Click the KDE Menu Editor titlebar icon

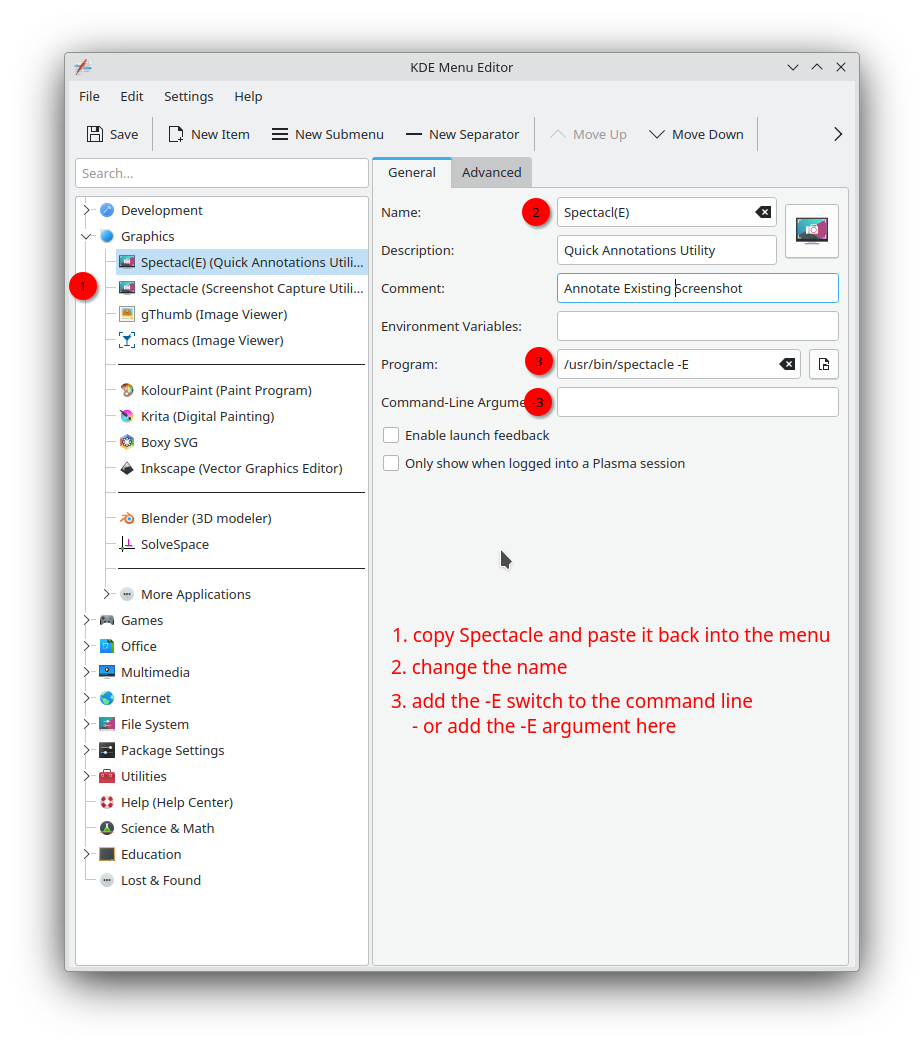[83, 67]
